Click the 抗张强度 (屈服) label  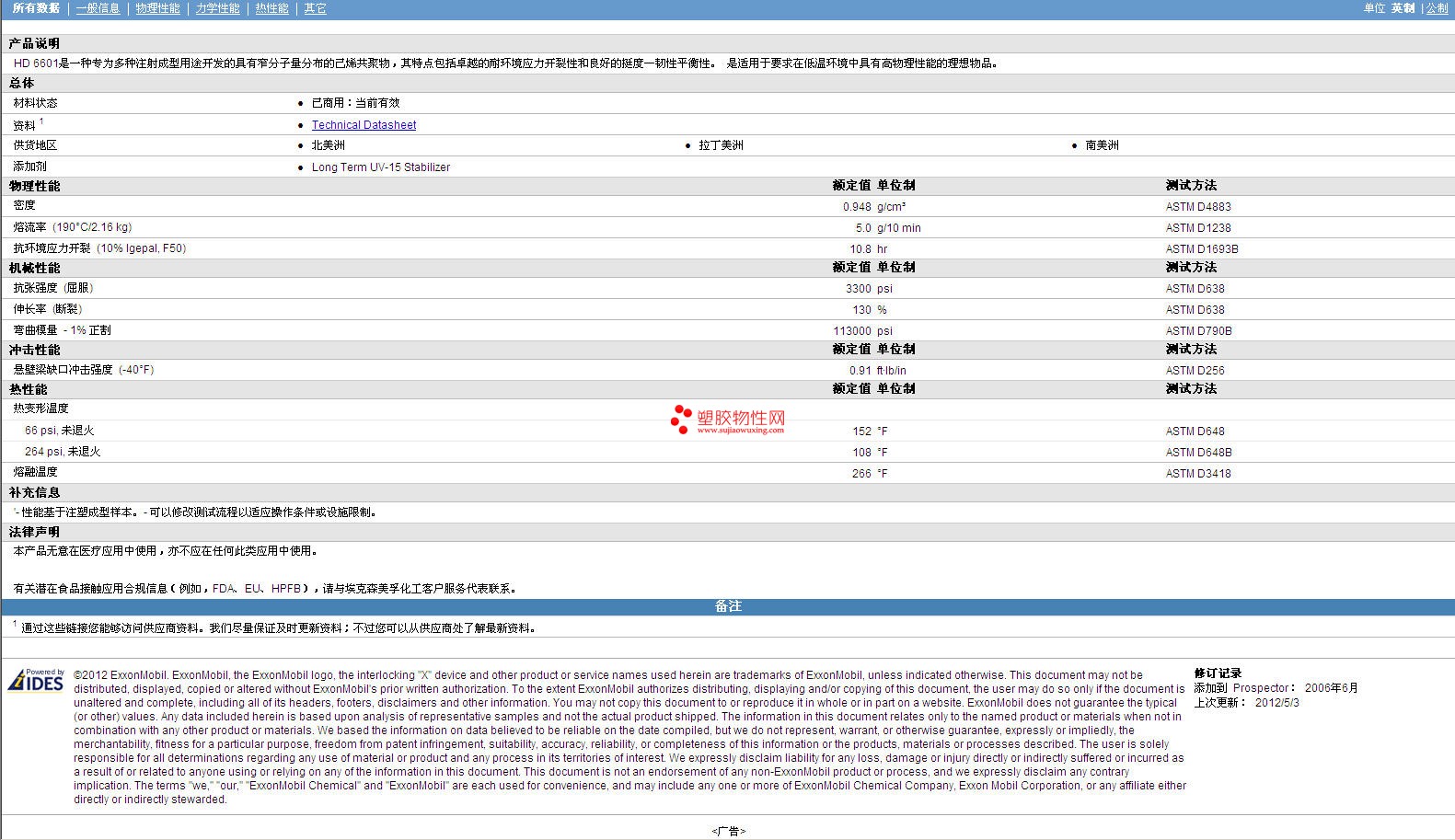tap(53, 288)
